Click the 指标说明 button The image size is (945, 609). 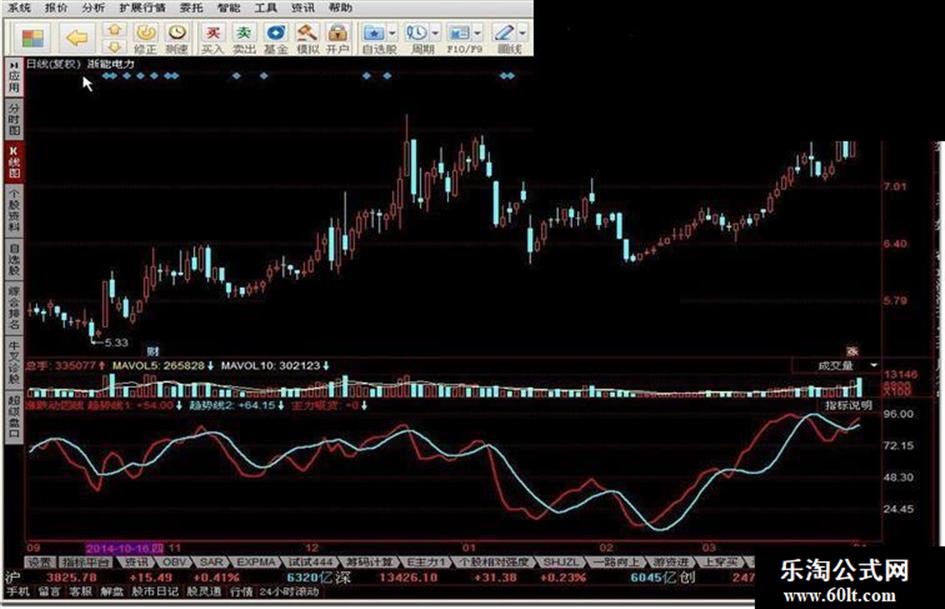coord(849,405)
